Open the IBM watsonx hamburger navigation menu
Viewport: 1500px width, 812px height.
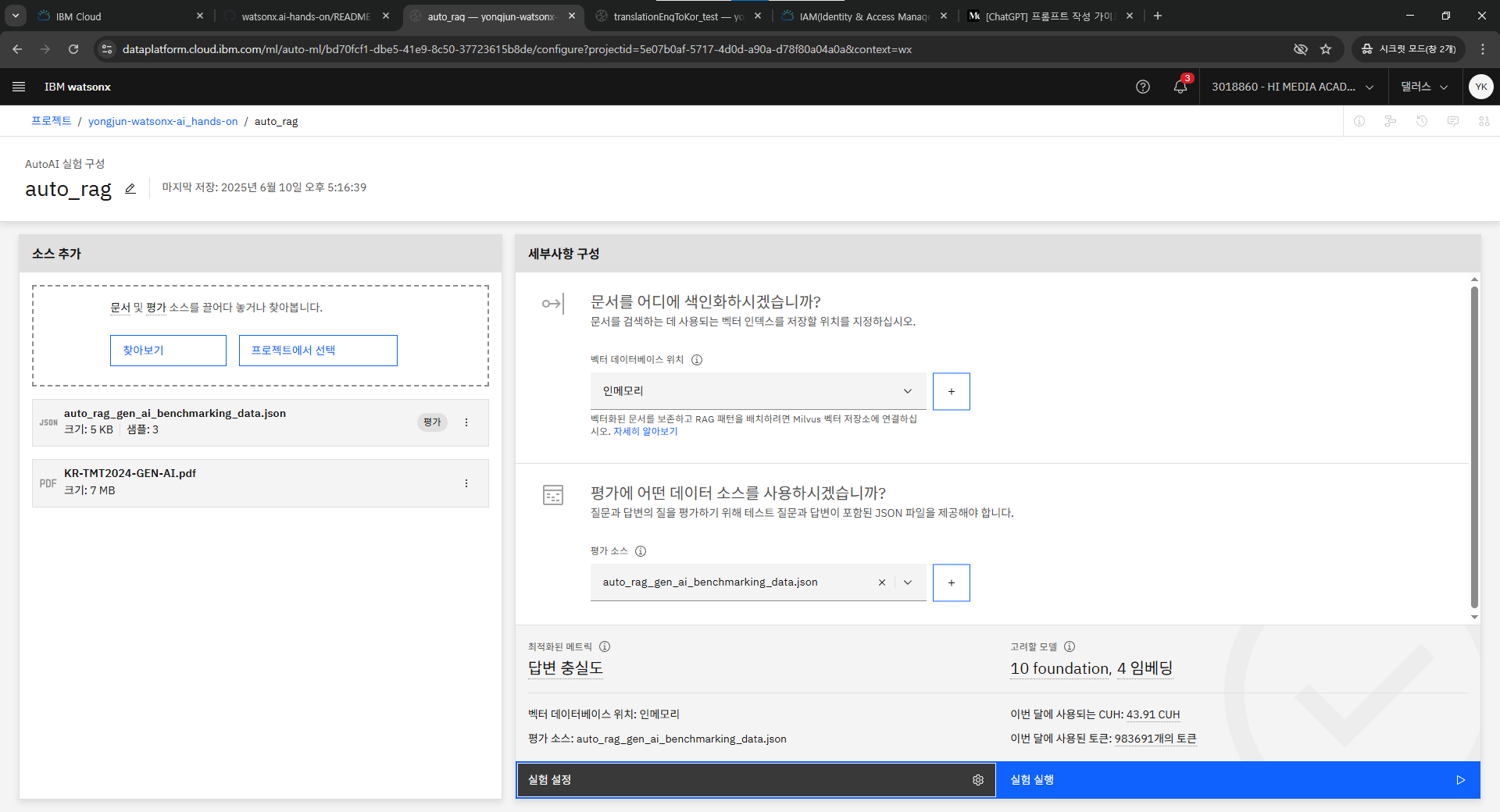click(x=19, y=87)
